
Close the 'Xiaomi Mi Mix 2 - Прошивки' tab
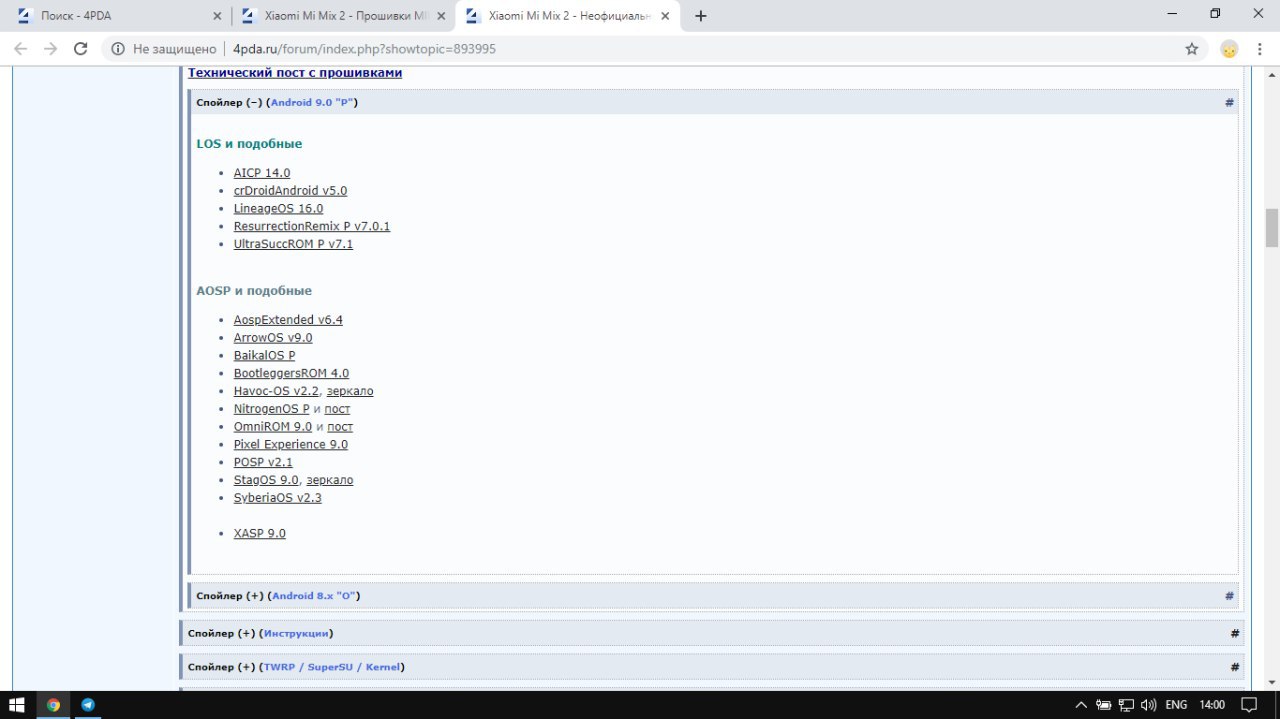[441, 16]
